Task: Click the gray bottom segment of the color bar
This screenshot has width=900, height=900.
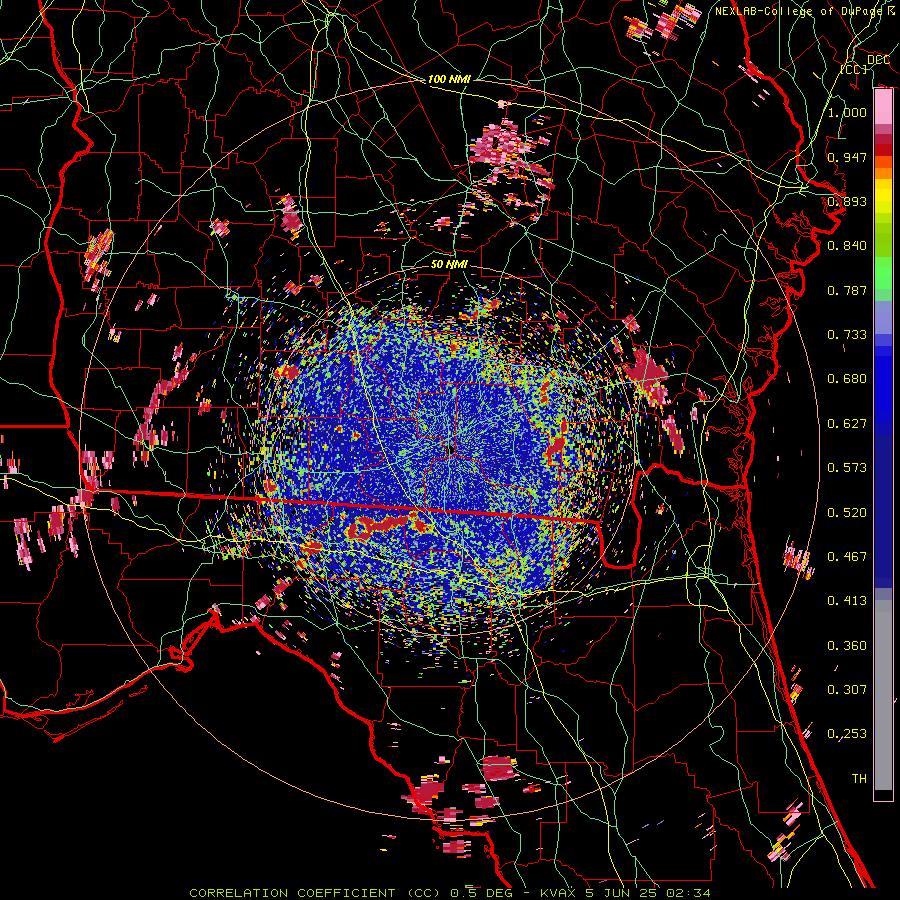Action: pos(883,695)
